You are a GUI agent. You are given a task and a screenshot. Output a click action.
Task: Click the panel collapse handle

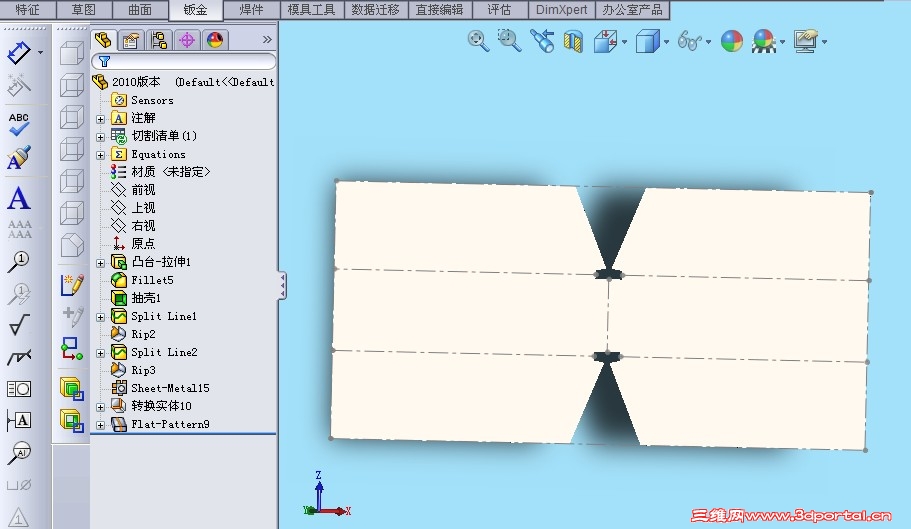(282, 286)
